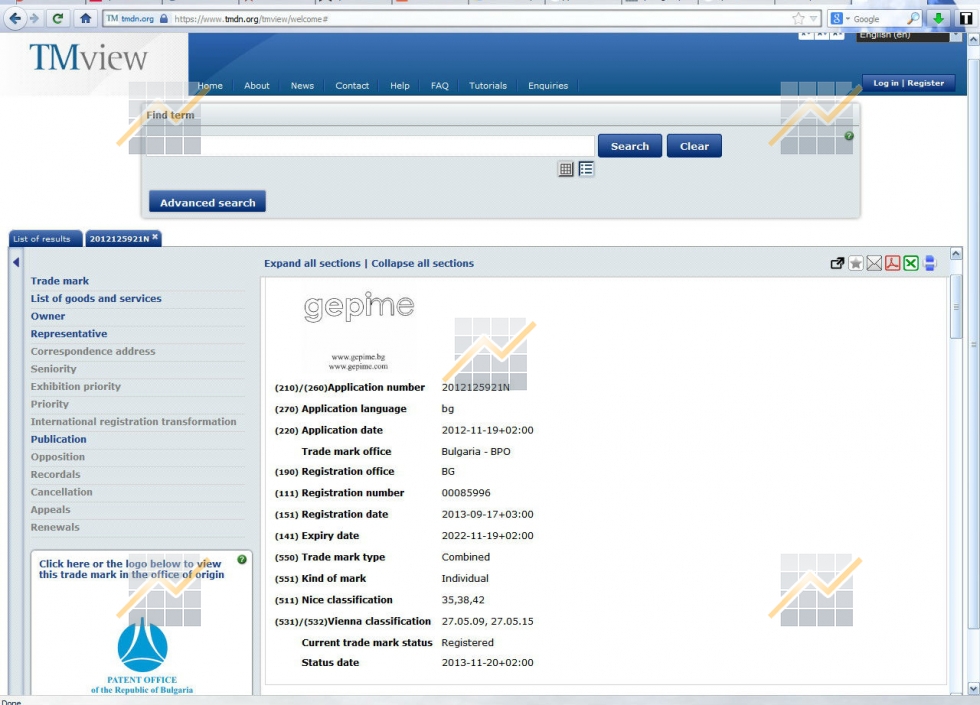
Task: Close the 2012125921N tab
Action: (155, 237)
